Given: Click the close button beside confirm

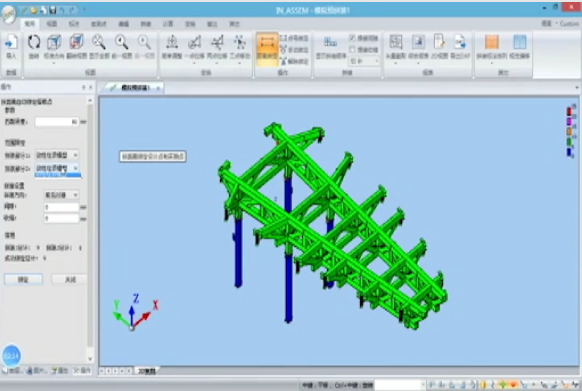Looking at the screenshot, I should pyautogui.click(x=70, y=279).
